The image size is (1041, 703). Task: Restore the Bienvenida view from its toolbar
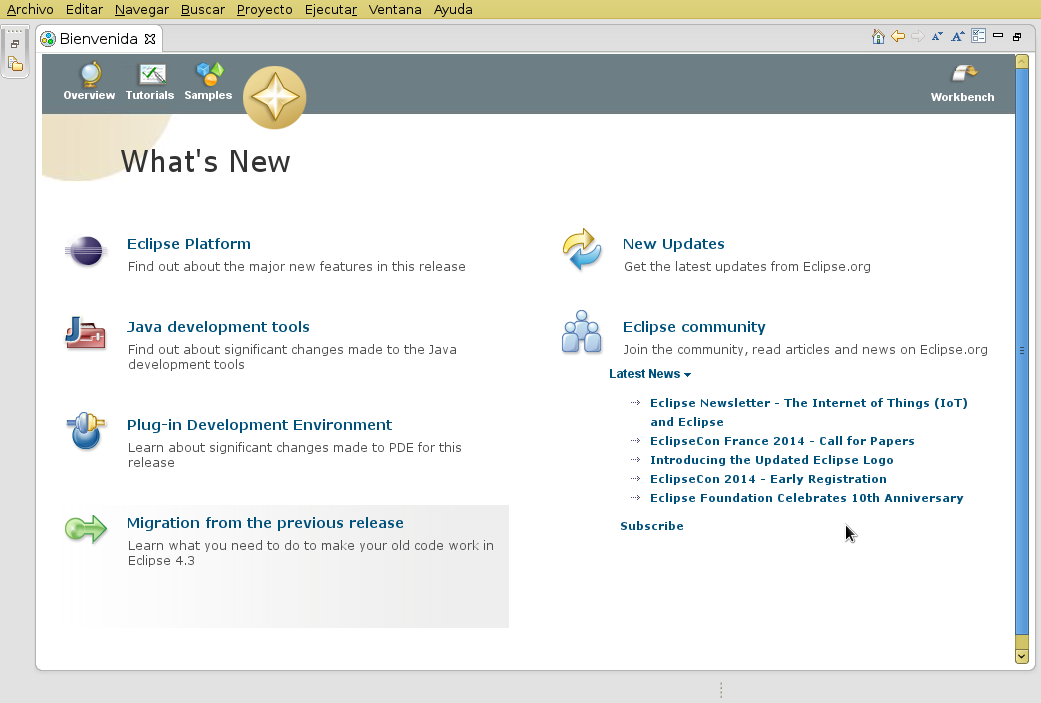click(1017, 37)
